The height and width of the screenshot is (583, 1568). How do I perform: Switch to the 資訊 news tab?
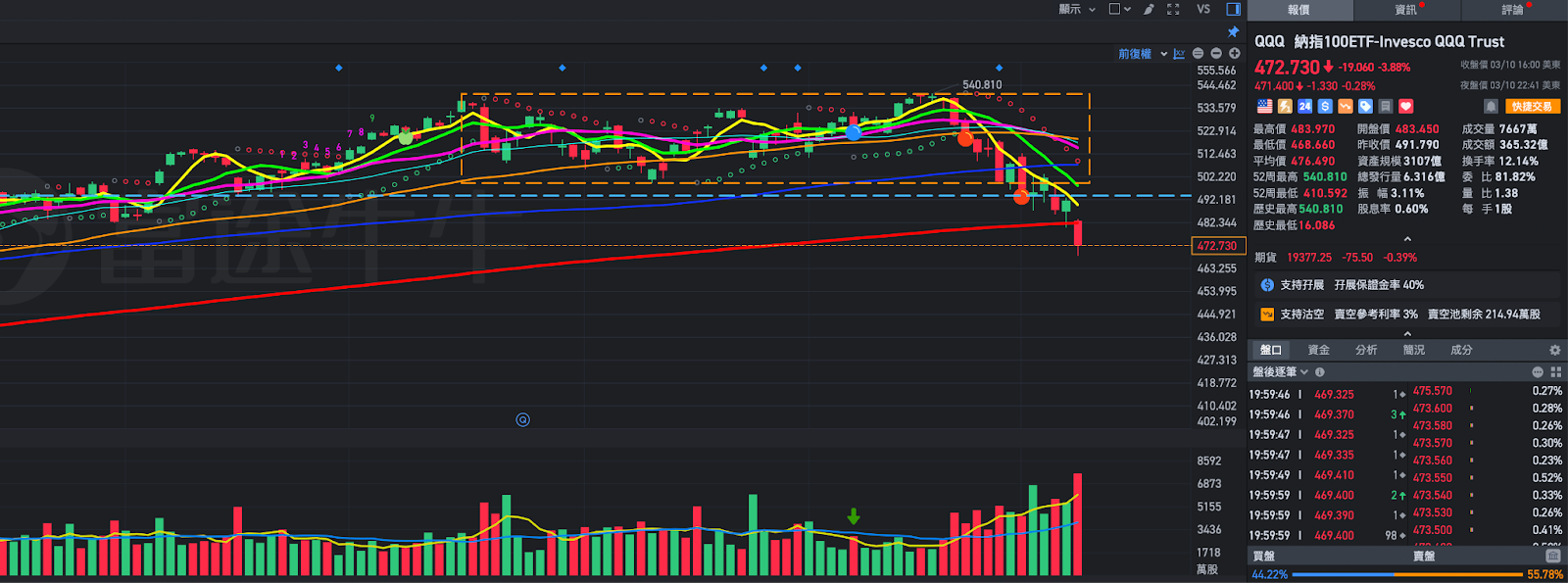[1406, 10]
